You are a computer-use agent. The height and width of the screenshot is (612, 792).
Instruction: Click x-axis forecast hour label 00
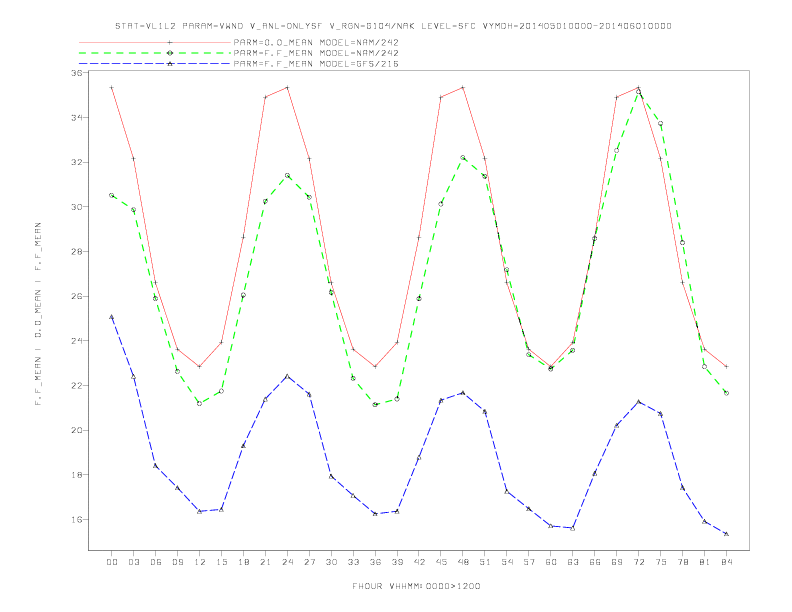tap(112, 562)
